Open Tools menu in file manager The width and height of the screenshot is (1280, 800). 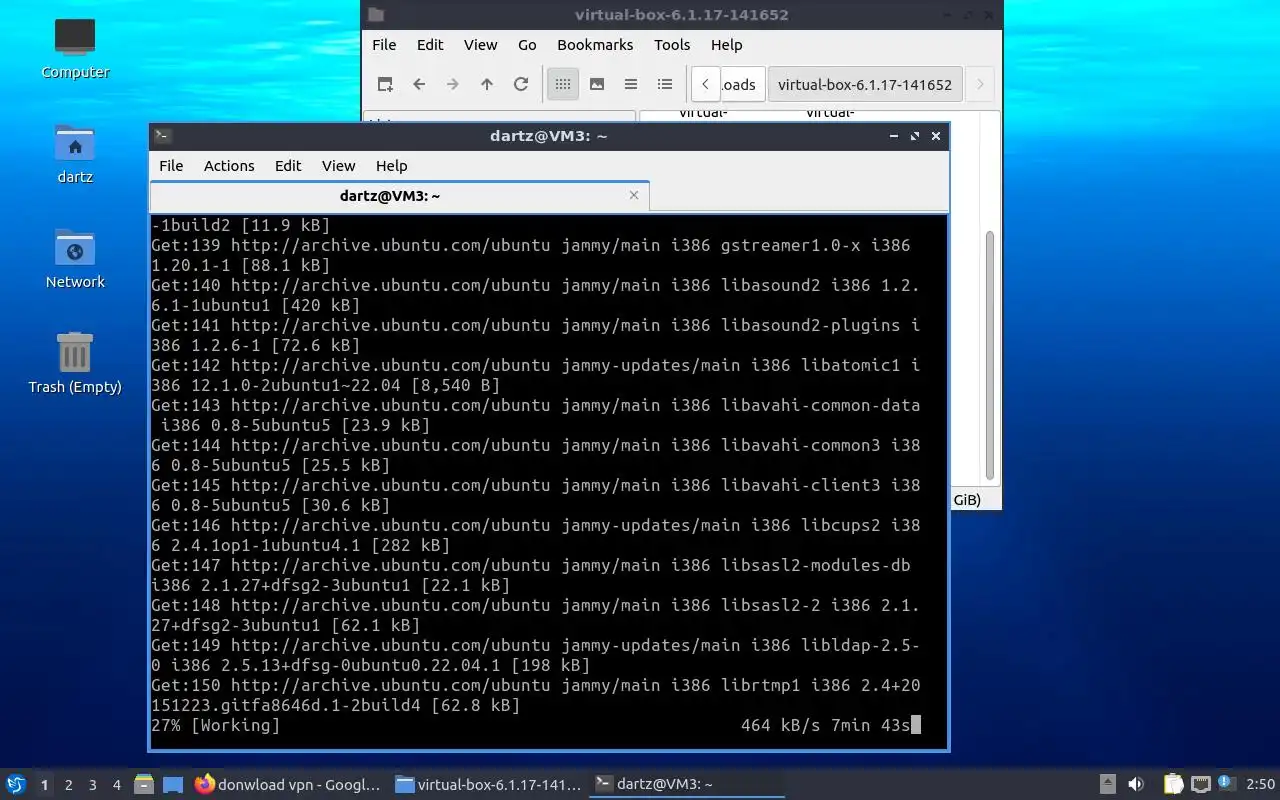point(672,44)
